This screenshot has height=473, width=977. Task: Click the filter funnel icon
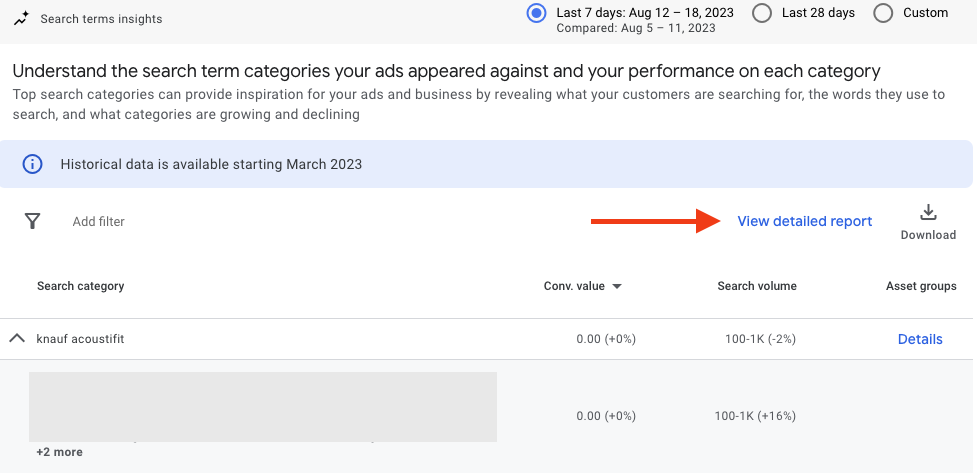coord(32,221)
